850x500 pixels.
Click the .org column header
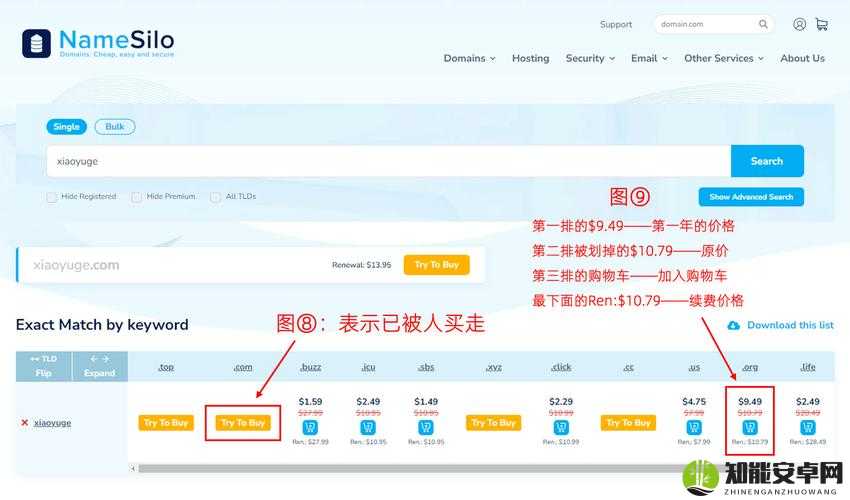[750, 367]
